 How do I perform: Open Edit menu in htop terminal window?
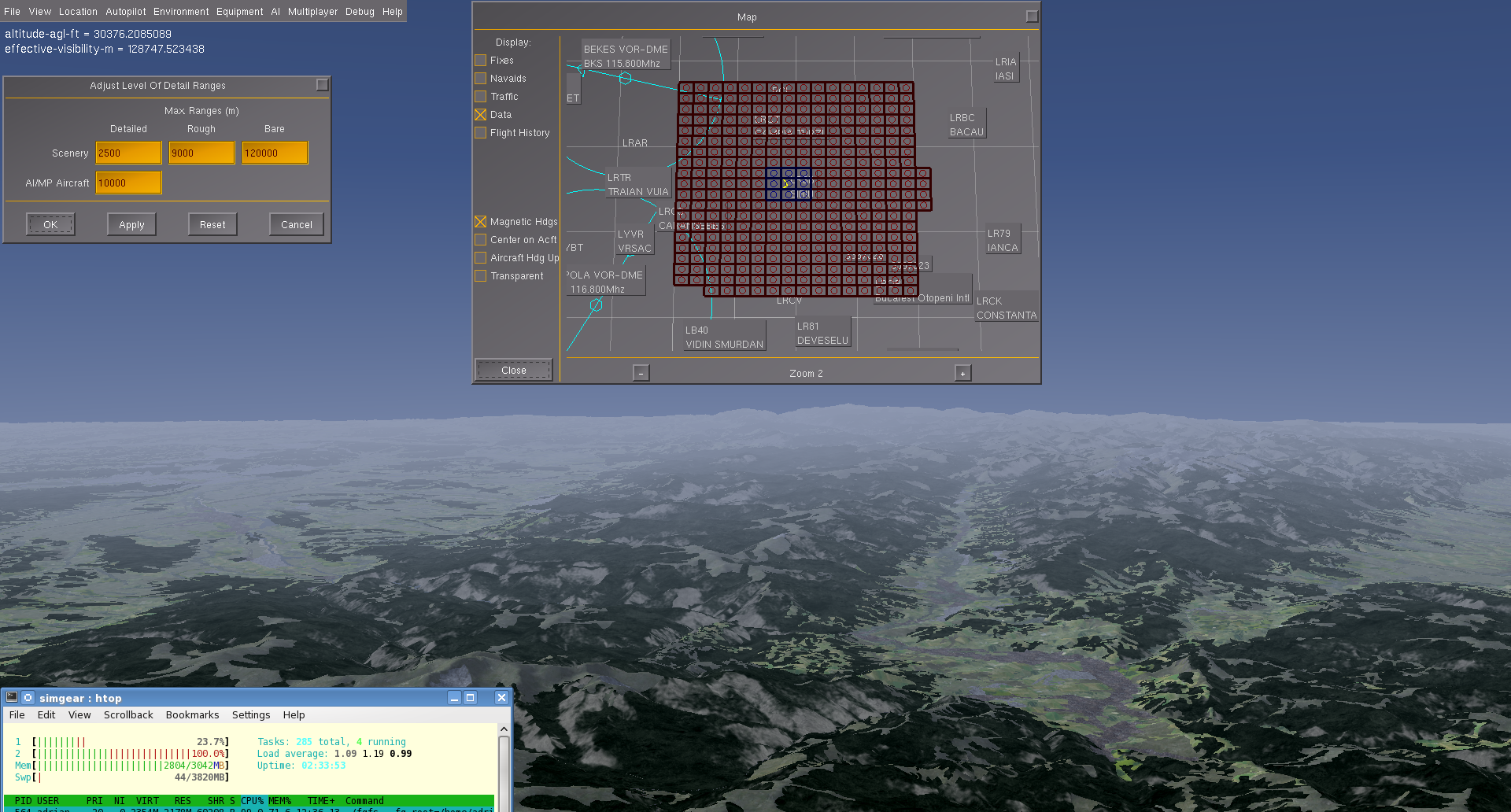pyautogui.click(x=46, y=714)
